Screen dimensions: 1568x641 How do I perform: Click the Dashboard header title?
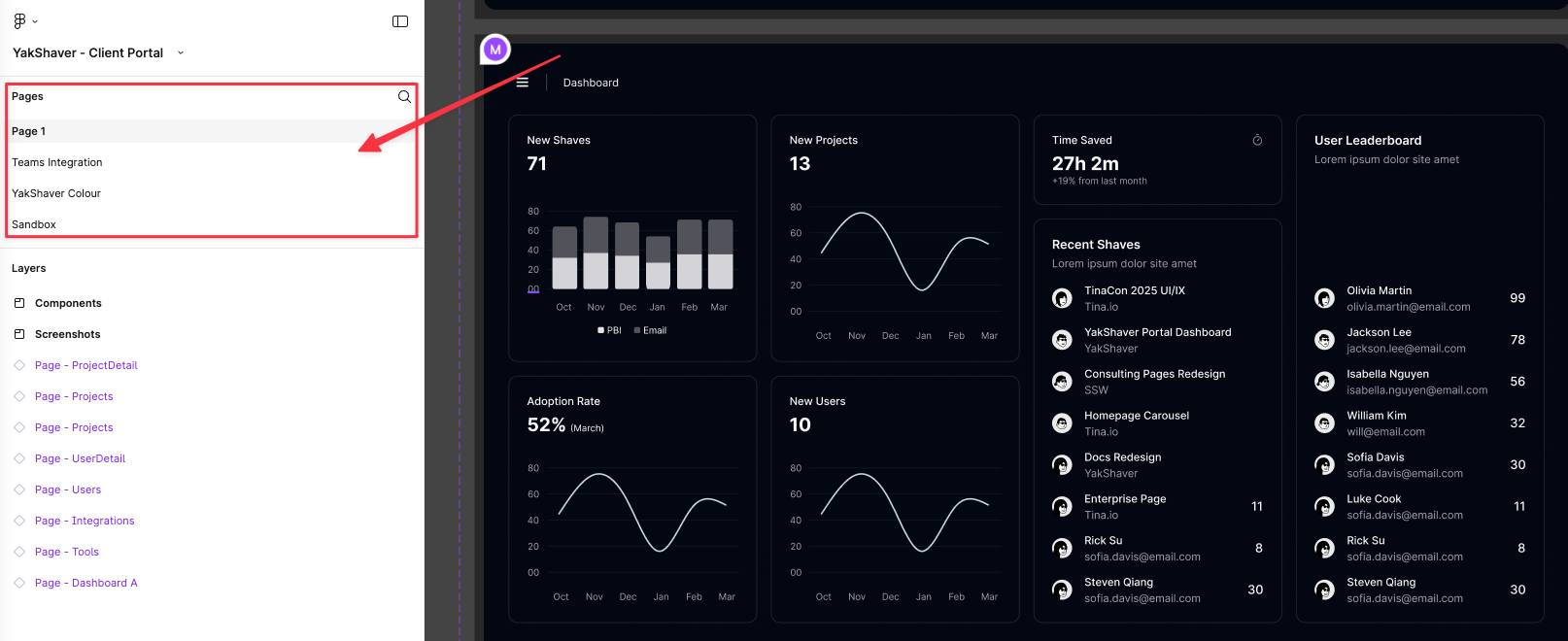pos(591,83)
